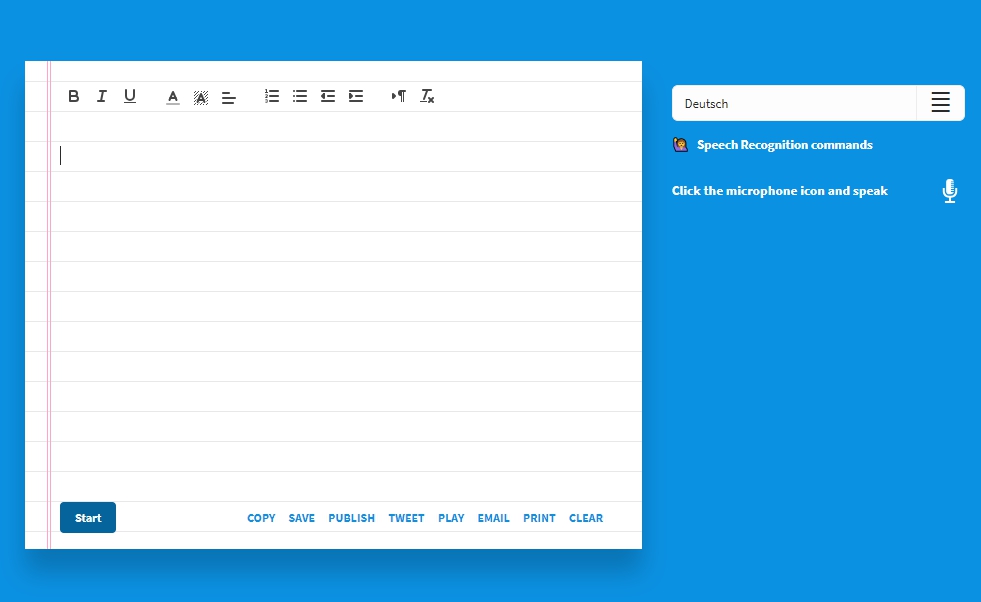This screenshot has width=981, height=602.
Task: Click PRINT below the editor
Action: 539,518
